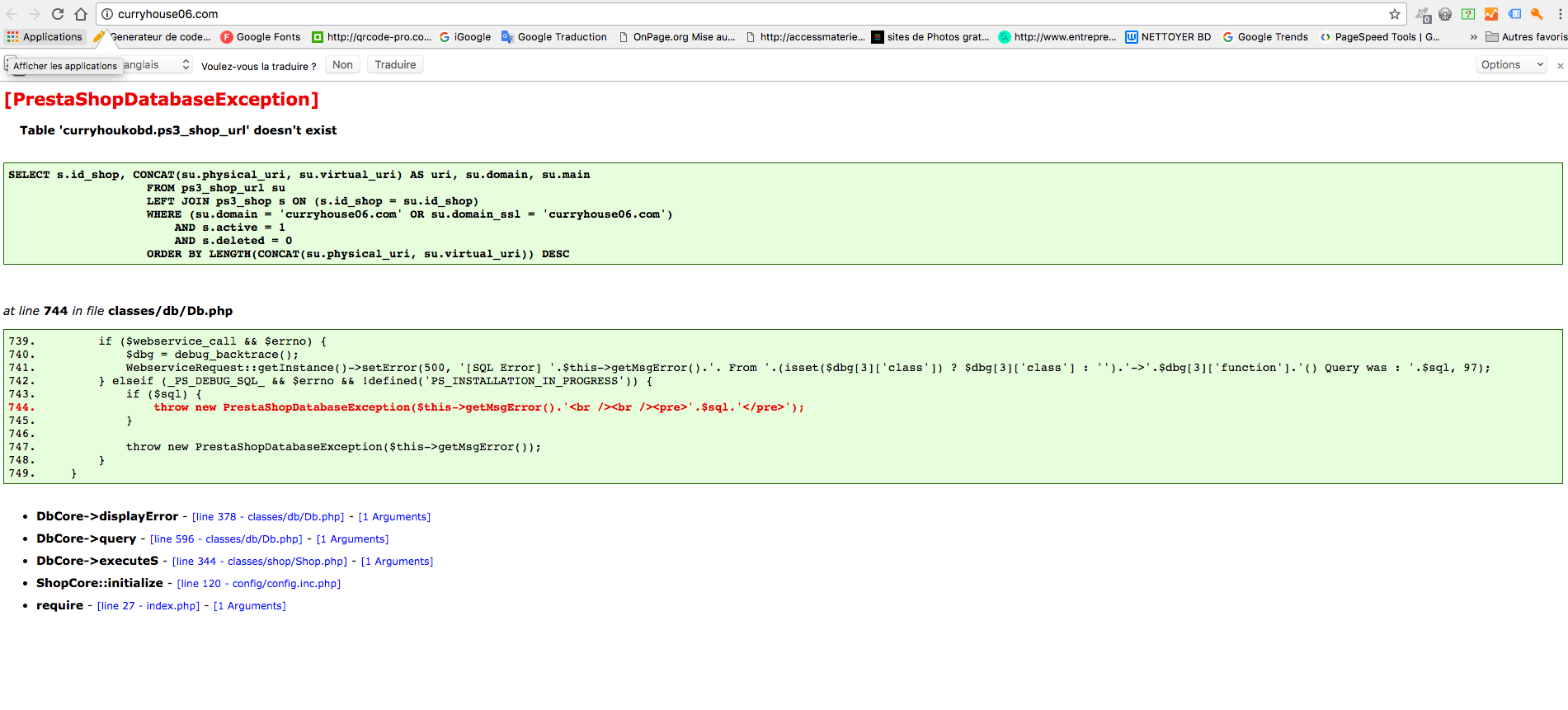This screenshot has height=710, width=1568.
Task: Open the home page with the house icon
Action: (81, 14)
